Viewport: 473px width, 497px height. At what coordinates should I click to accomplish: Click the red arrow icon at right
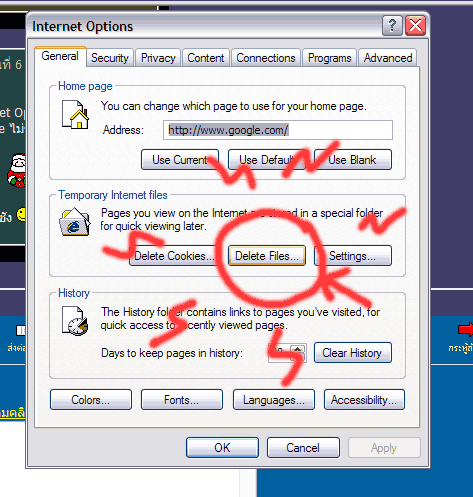pos(466,329)
